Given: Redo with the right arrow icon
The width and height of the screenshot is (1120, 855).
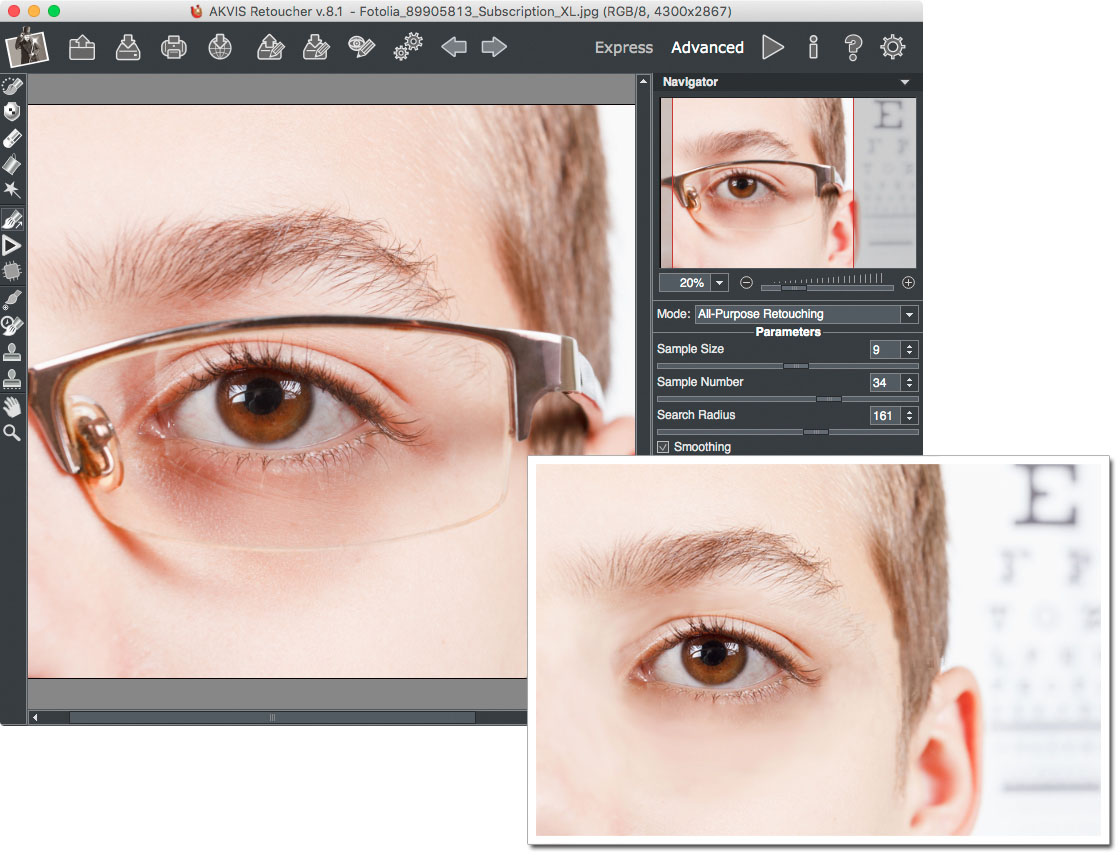Looking at the screenshot, I should coord(494,47).
